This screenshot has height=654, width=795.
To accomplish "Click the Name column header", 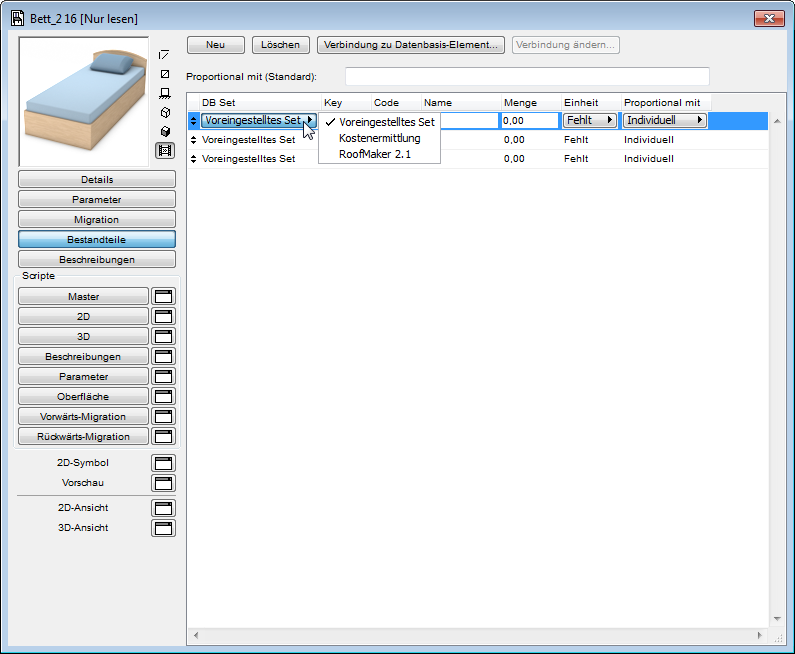I will [461, 102].
